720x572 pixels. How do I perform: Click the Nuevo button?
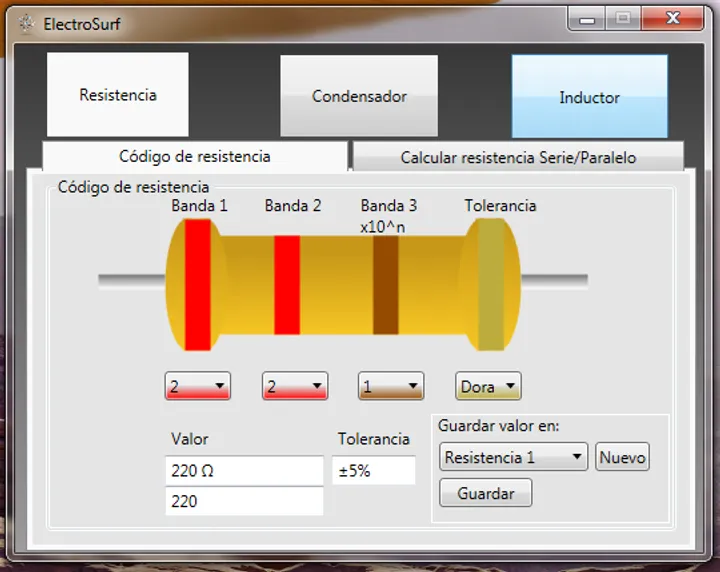[x=622, y=457]
